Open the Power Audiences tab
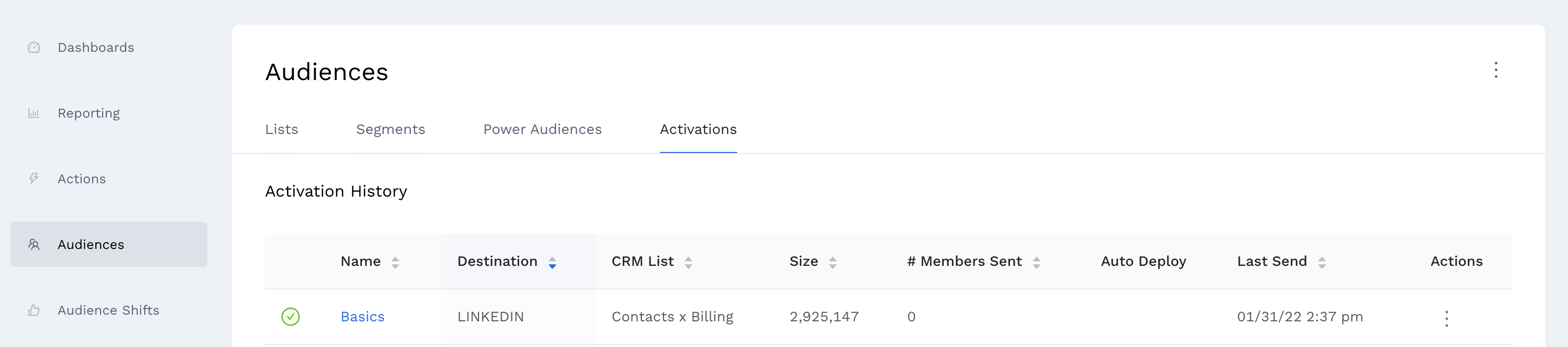Screen dimensions: 1568x347 click(x=542, y=129)
